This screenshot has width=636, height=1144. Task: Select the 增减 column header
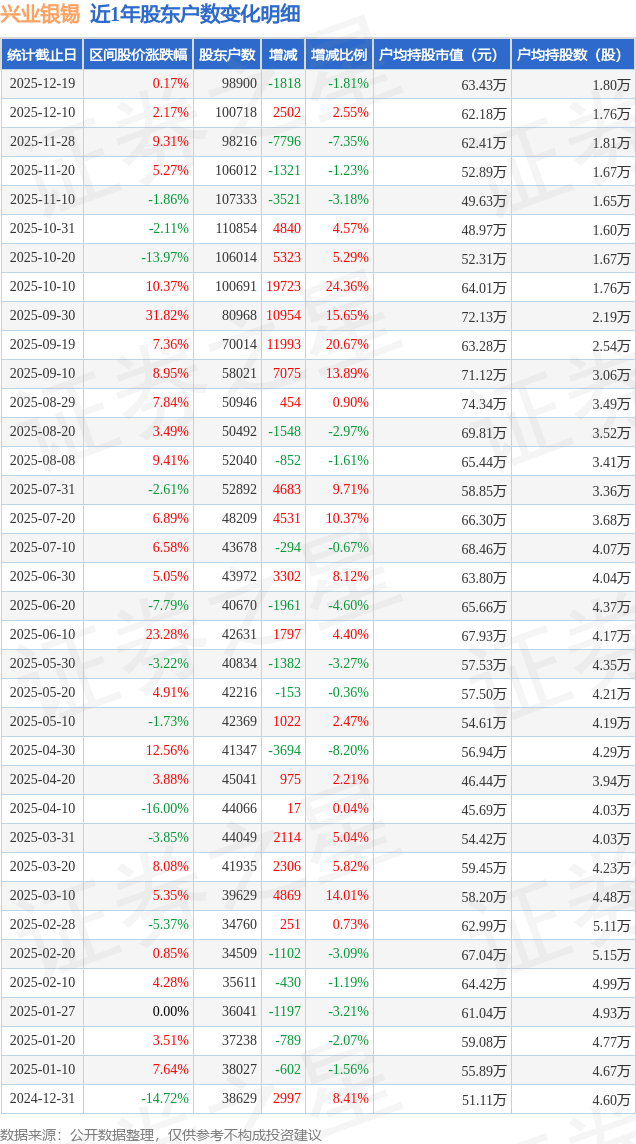[x=284, y=55]
